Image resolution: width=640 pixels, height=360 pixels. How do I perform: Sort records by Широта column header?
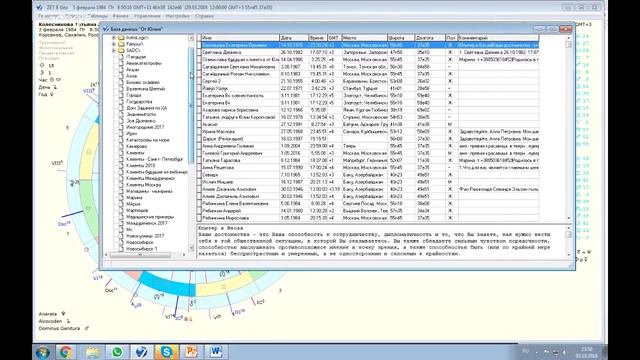point(401,38)
